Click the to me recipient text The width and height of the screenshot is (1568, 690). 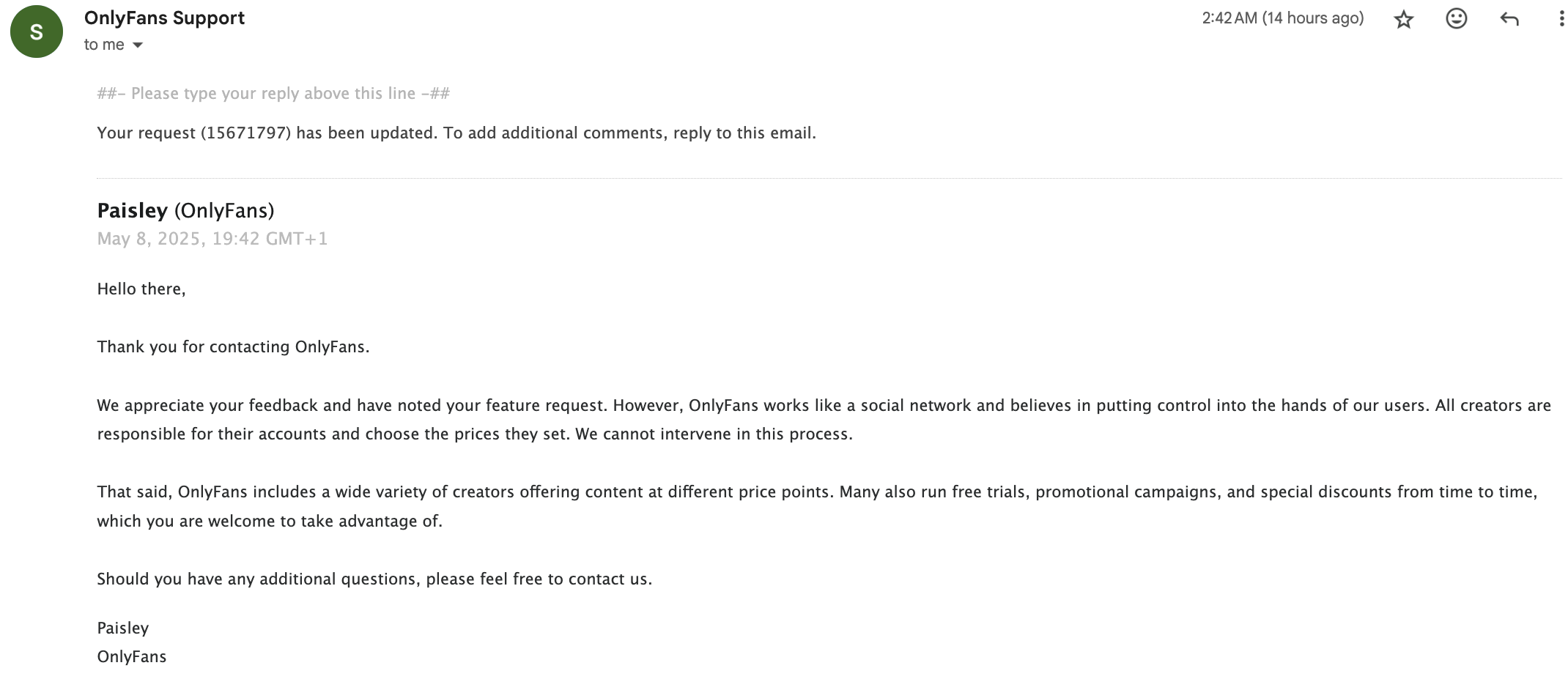pos(104,45)
